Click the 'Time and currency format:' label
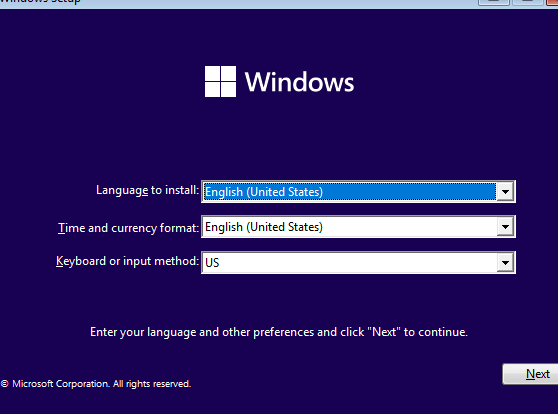 coord(128,228)
